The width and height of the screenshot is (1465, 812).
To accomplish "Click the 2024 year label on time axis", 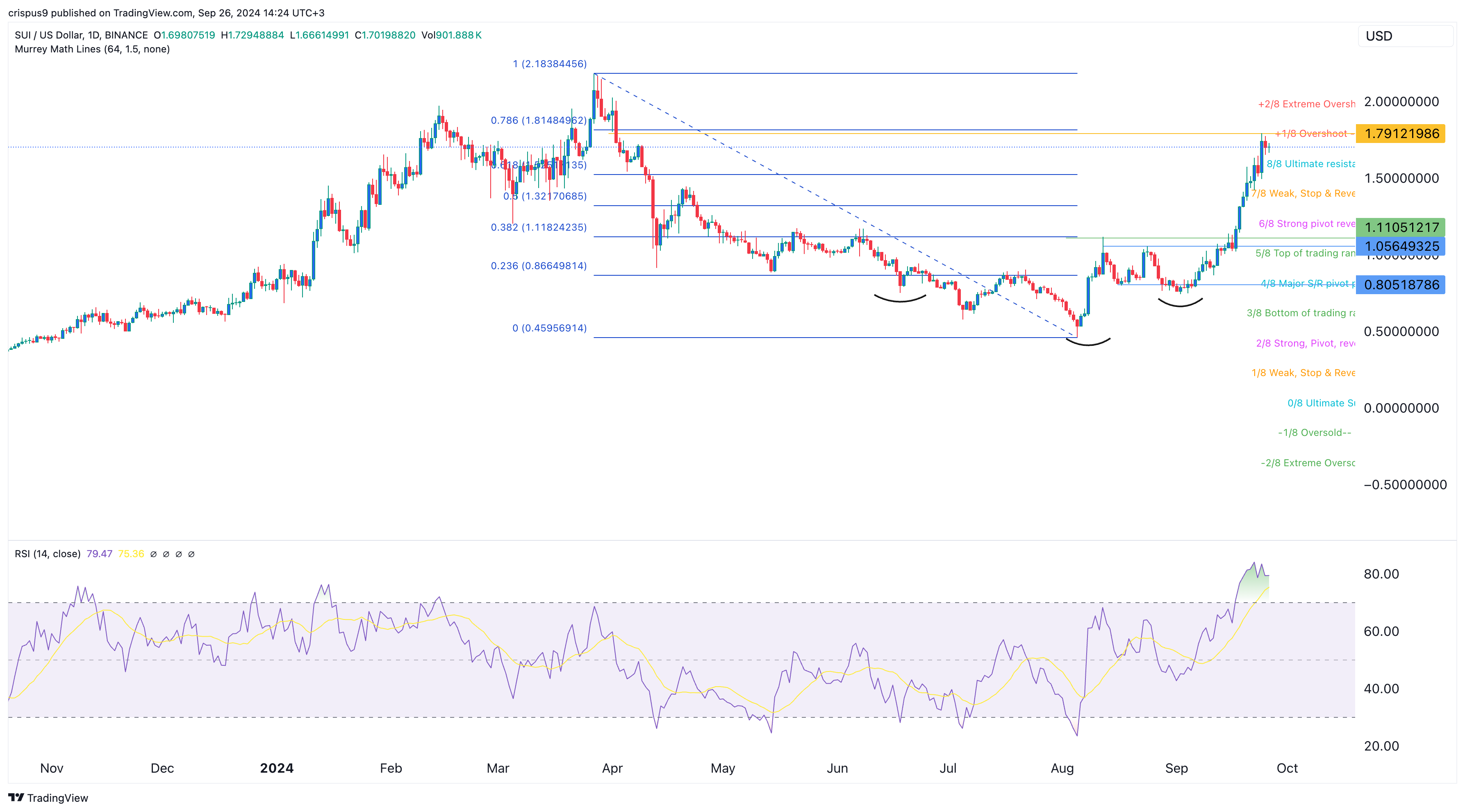I will [x=277, y=768].
